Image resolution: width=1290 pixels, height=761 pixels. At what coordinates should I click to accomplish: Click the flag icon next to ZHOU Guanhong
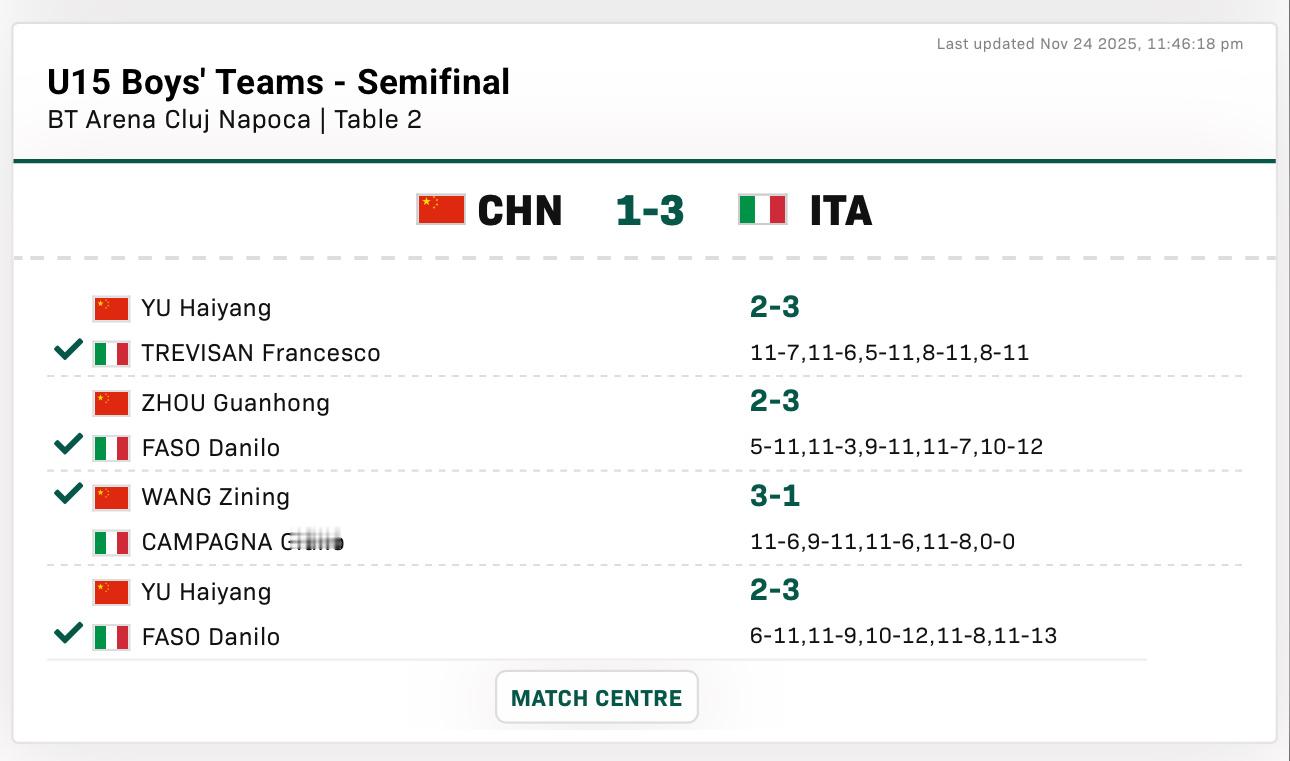(x=111, y=403)
